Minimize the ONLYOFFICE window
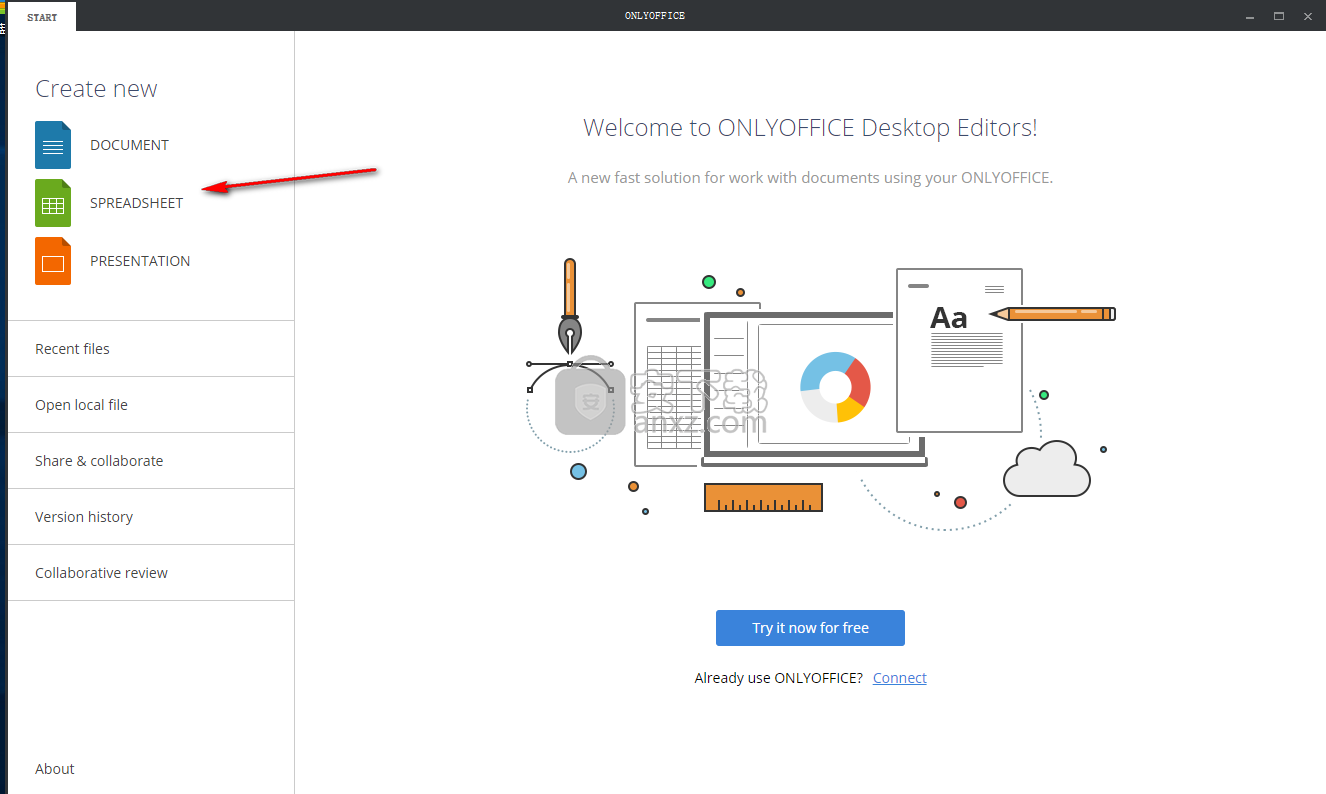This screenshot has width=1326, height=794. (x=1251, y=17)
